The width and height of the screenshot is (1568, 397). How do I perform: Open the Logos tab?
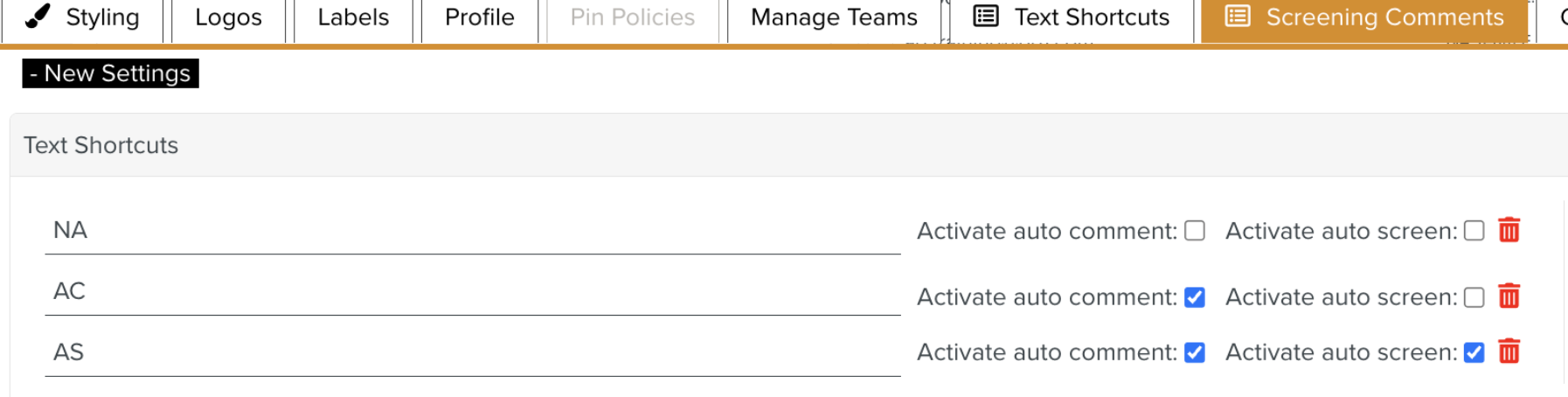pos(228,17)
